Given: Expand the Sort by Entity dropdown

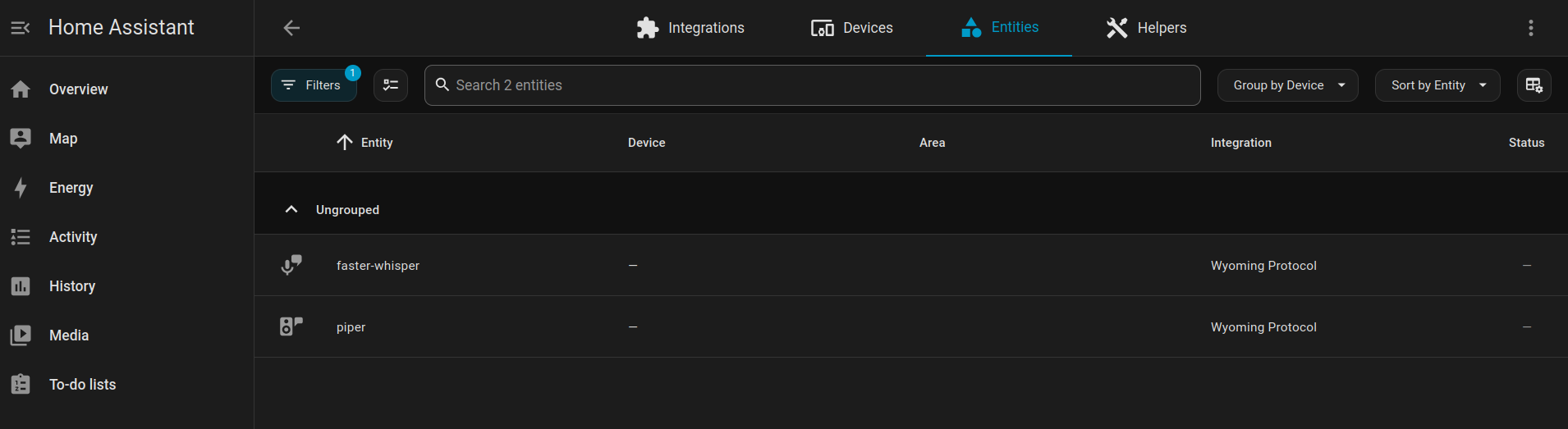Looking at the screenshot, I should pos(1437,85).
